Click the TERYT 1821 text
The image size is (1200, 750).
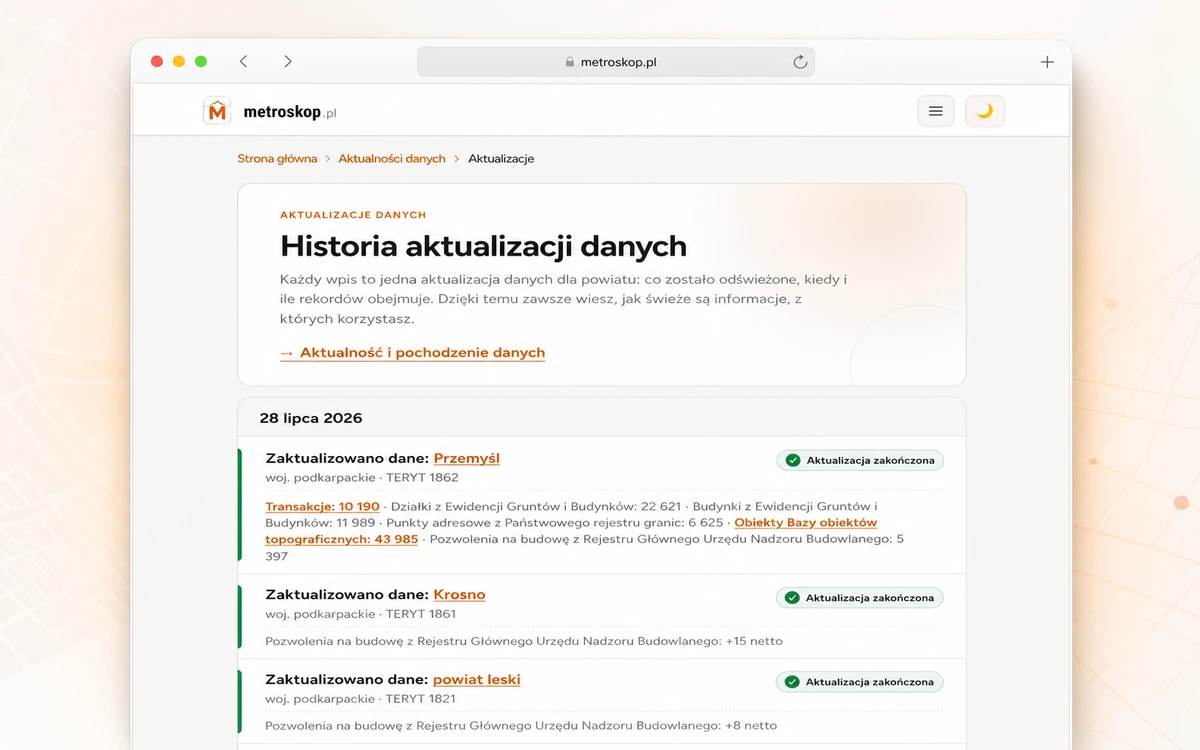pos(421,699)
